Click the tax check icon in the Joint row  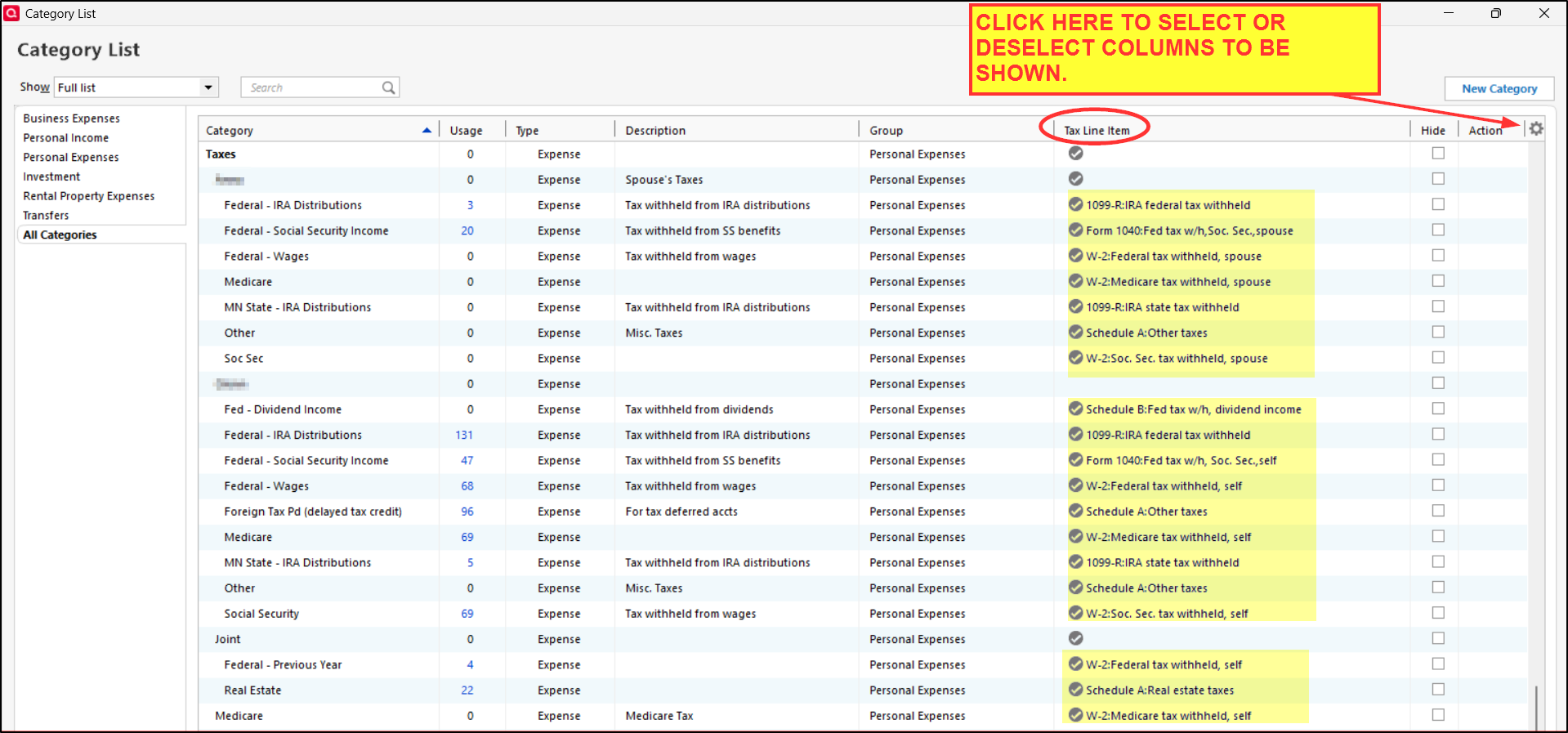point(1076,638)
